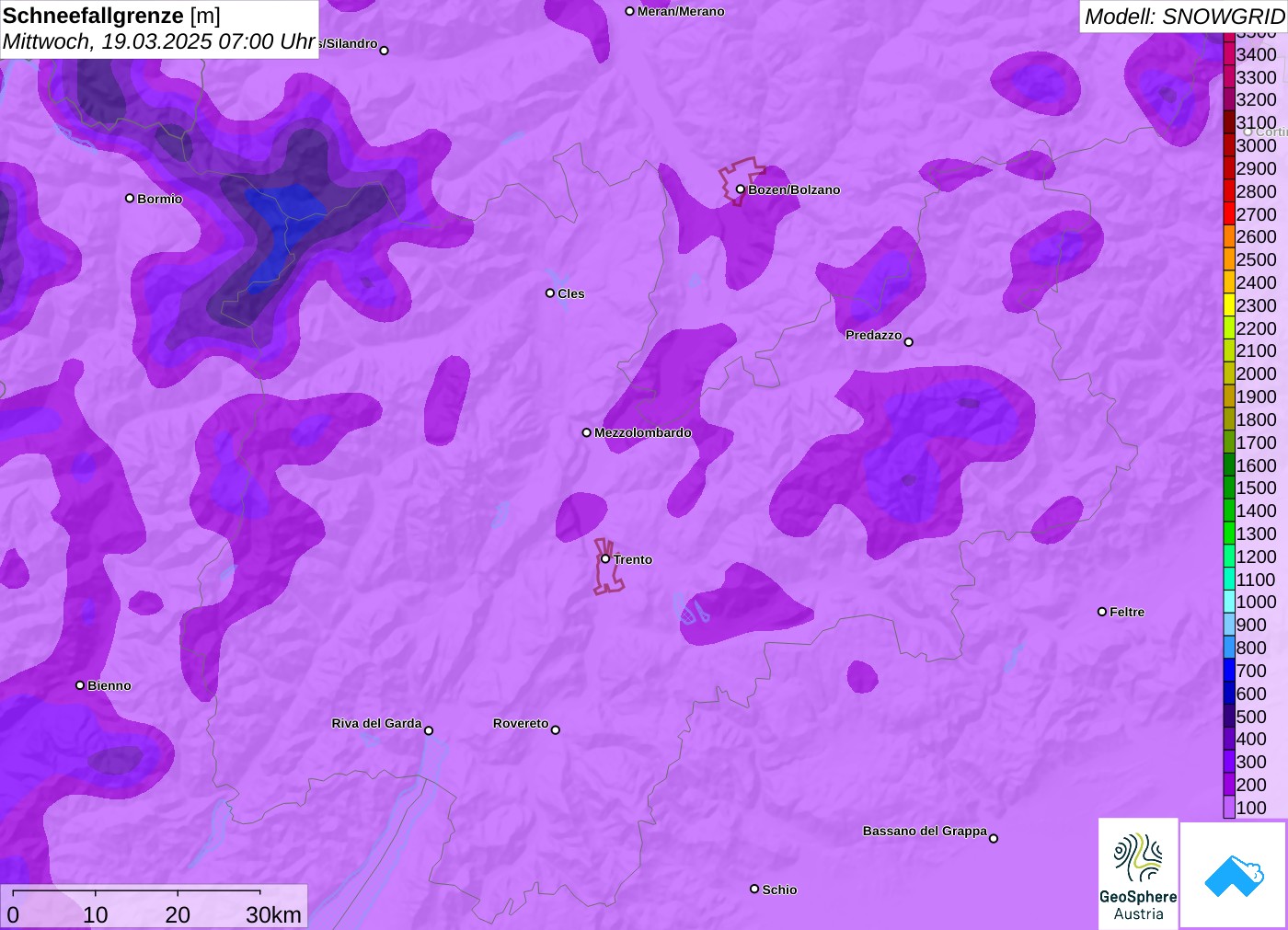This screenshot has height=930, width=1288.
Task: Click the 'Schneefallgrenze [m]' title text
Action: coord(111,16)
